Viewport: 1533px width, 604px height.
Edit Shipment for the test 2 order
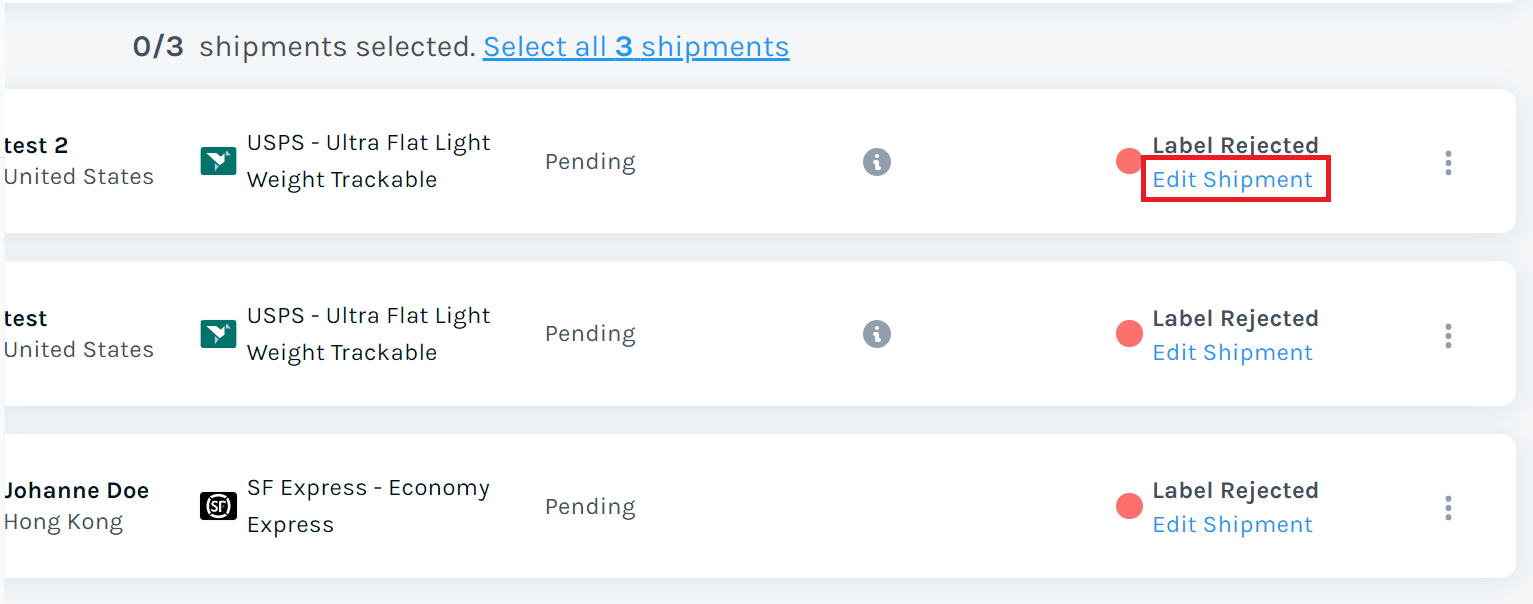(1234, 179)
